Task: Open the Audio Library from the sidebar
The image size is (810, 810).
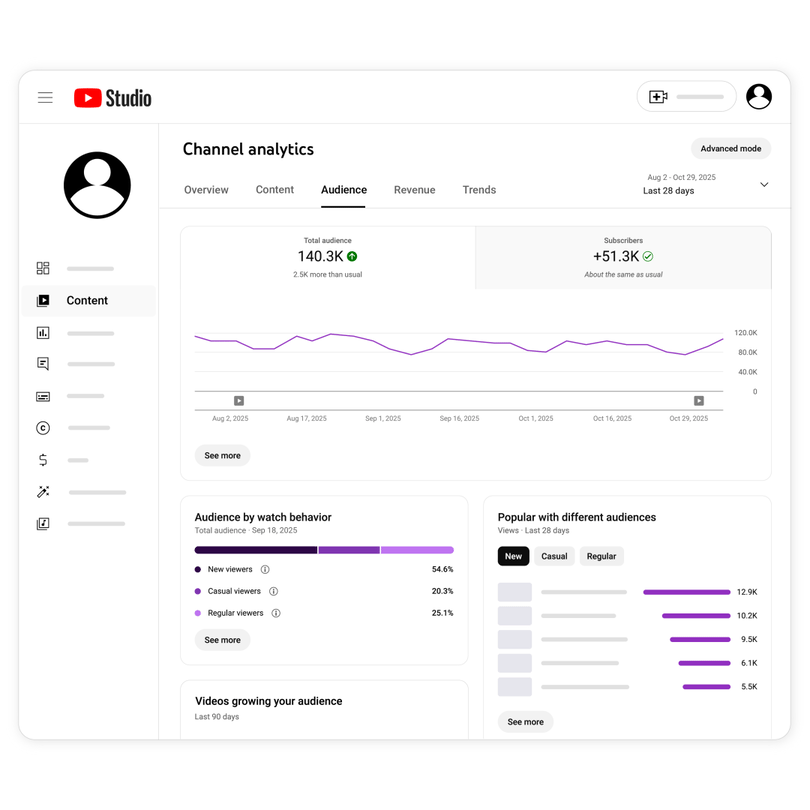Action: 42,523
